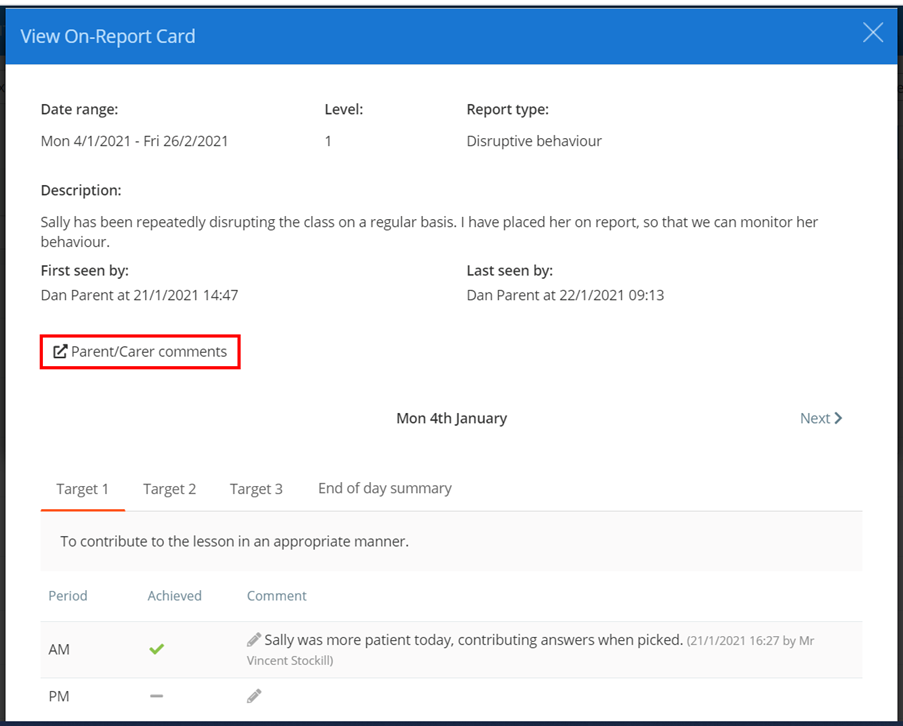Select the Target 3 tab

tap(256, 488)
